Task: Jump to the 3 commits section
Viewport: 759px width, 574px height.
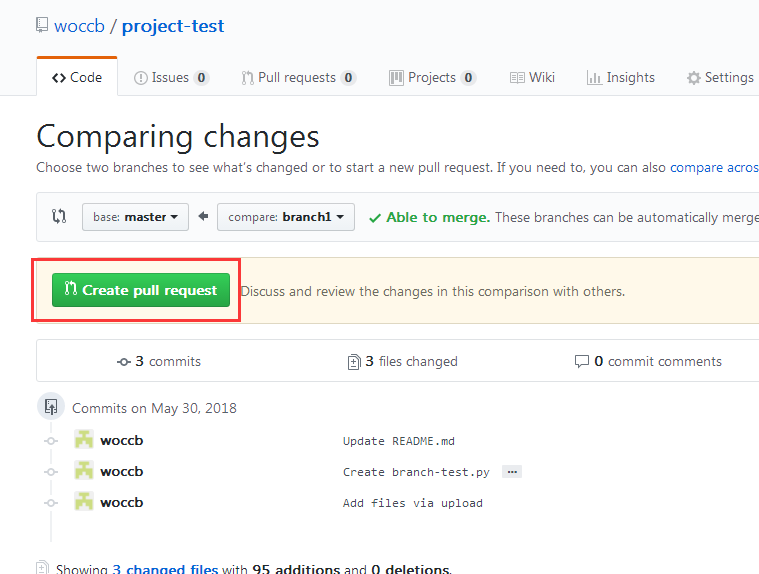Action: point(159,362)
